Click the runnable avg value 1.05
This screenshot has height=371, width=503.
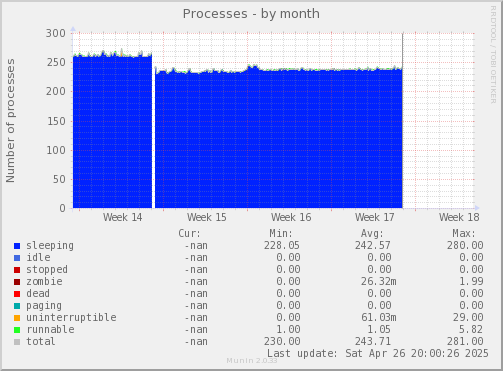[379, 329]
